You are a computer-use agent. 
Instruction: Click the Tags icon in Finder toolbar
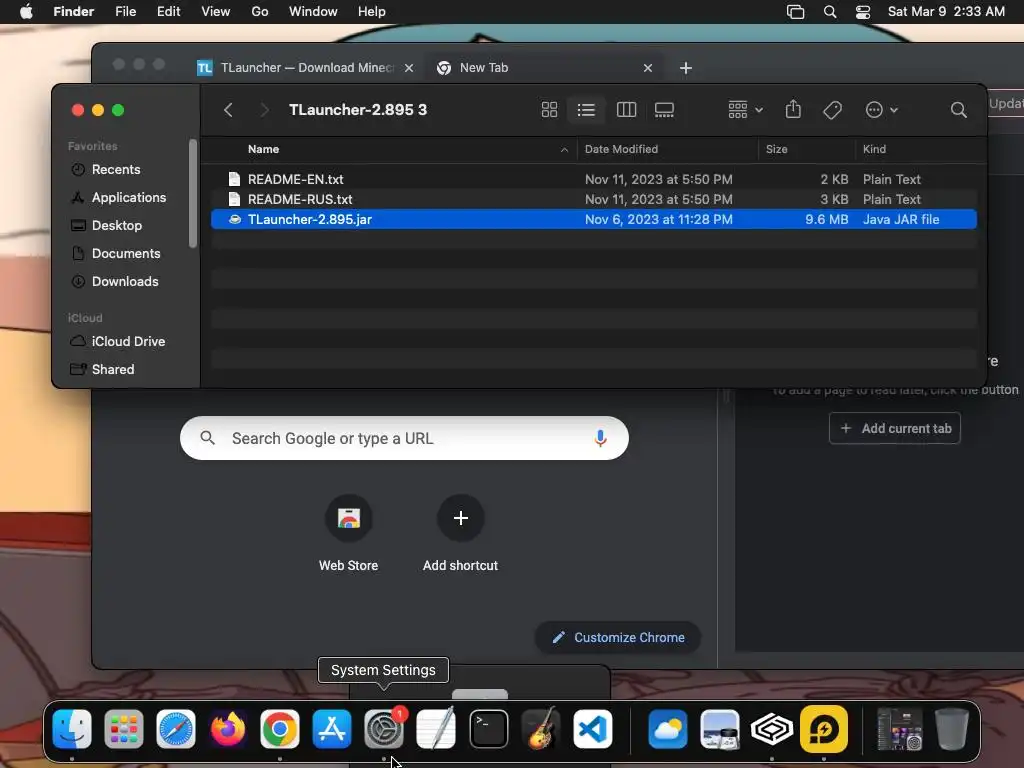(x=832, y=110)
